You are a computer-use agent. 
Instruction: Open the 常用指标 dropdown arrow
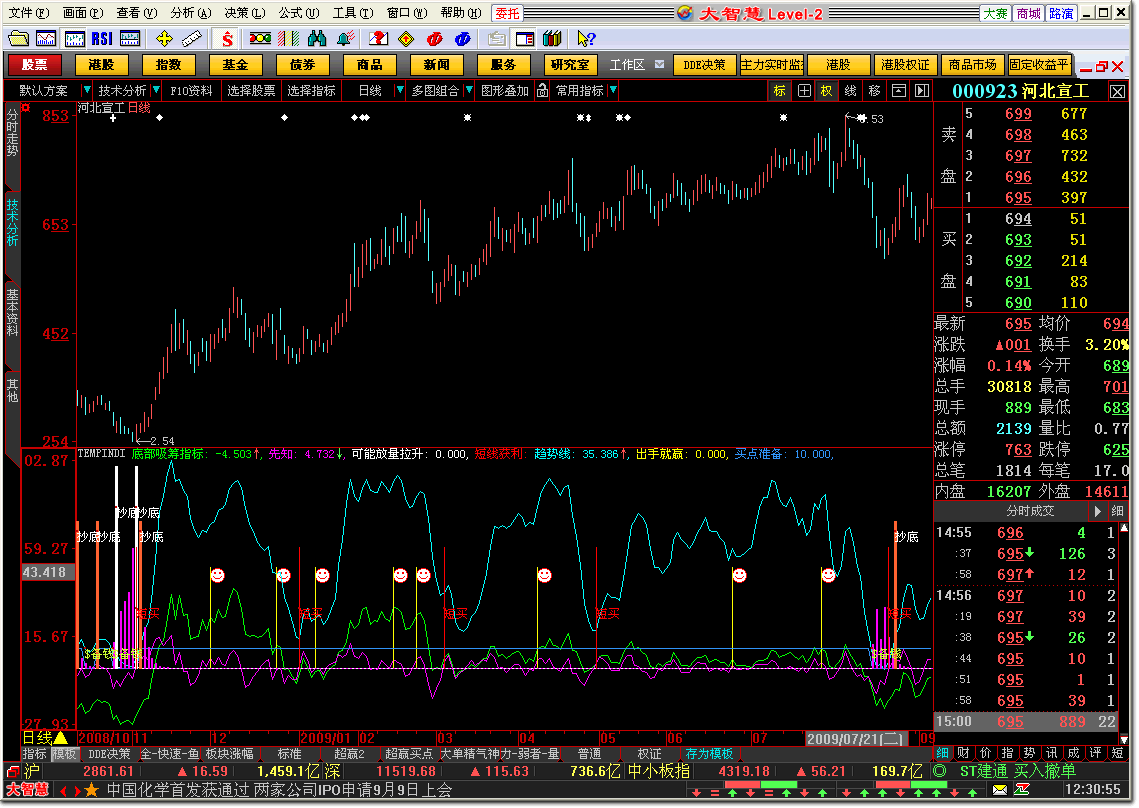(614, 90)
